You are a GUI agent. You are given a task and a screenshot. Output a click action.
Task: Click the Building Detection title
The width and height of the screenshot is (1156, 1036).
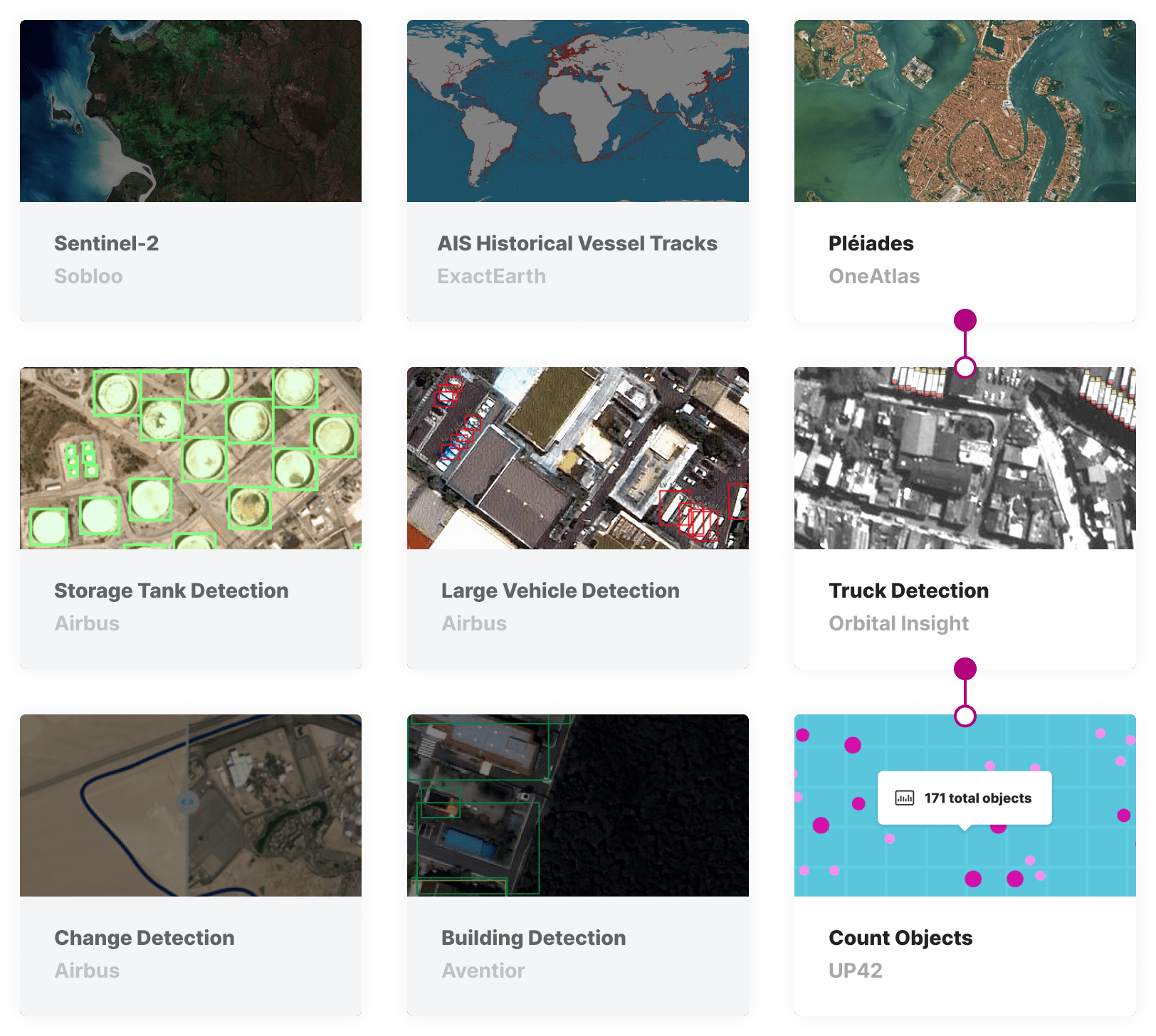534,938
